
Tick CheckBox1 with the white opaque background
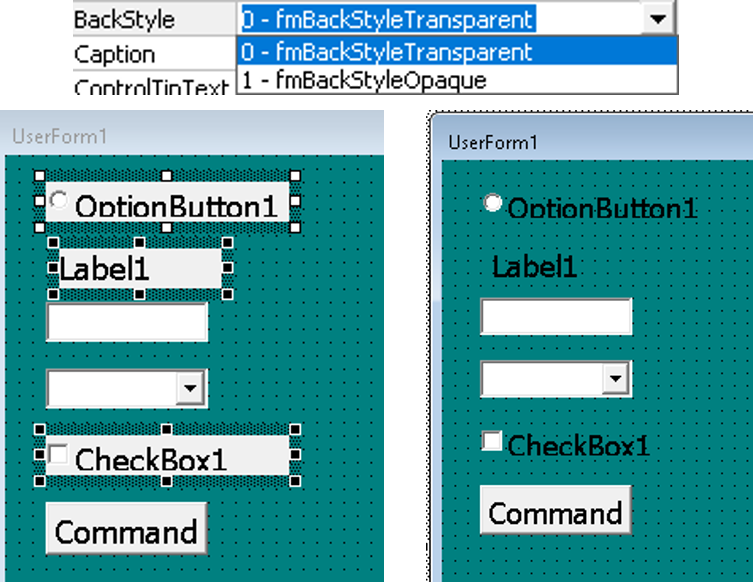59,456
